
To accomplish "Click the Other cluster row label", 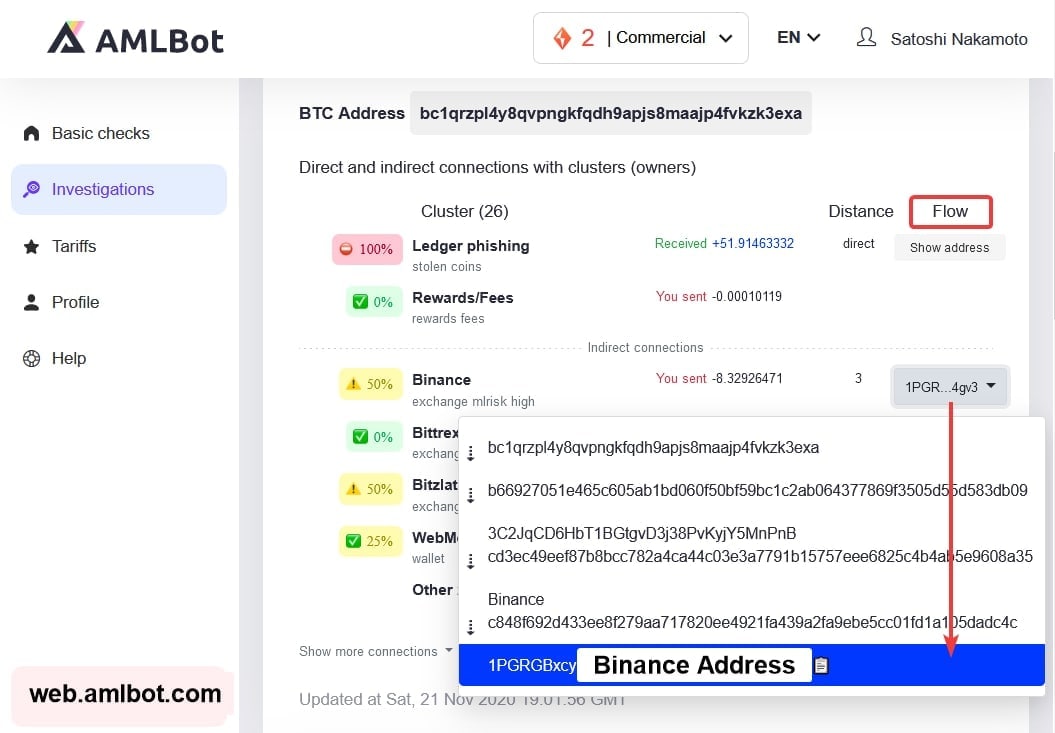I will (433, 590).
